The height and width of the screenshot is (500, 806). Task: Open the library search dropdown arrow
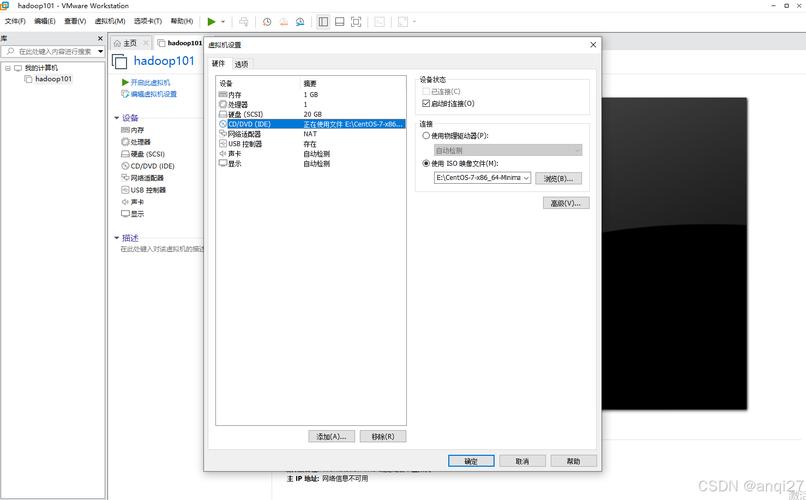(x=101, y=51)
